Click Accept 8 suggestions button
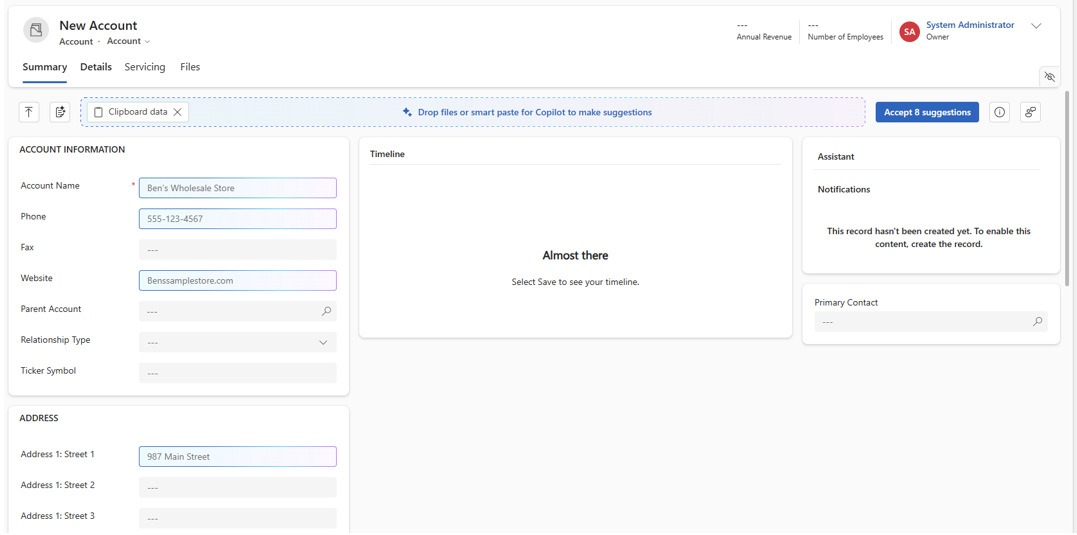This screenshot has width=1077, height=535. tap(927, 112)
